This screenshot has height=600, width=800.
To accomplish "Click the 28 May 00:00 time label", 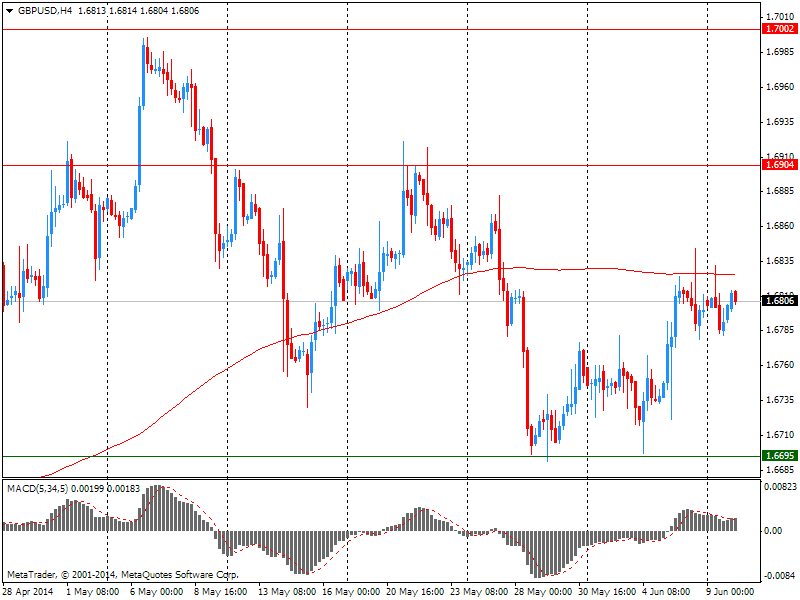I will [x=543, y=592].
